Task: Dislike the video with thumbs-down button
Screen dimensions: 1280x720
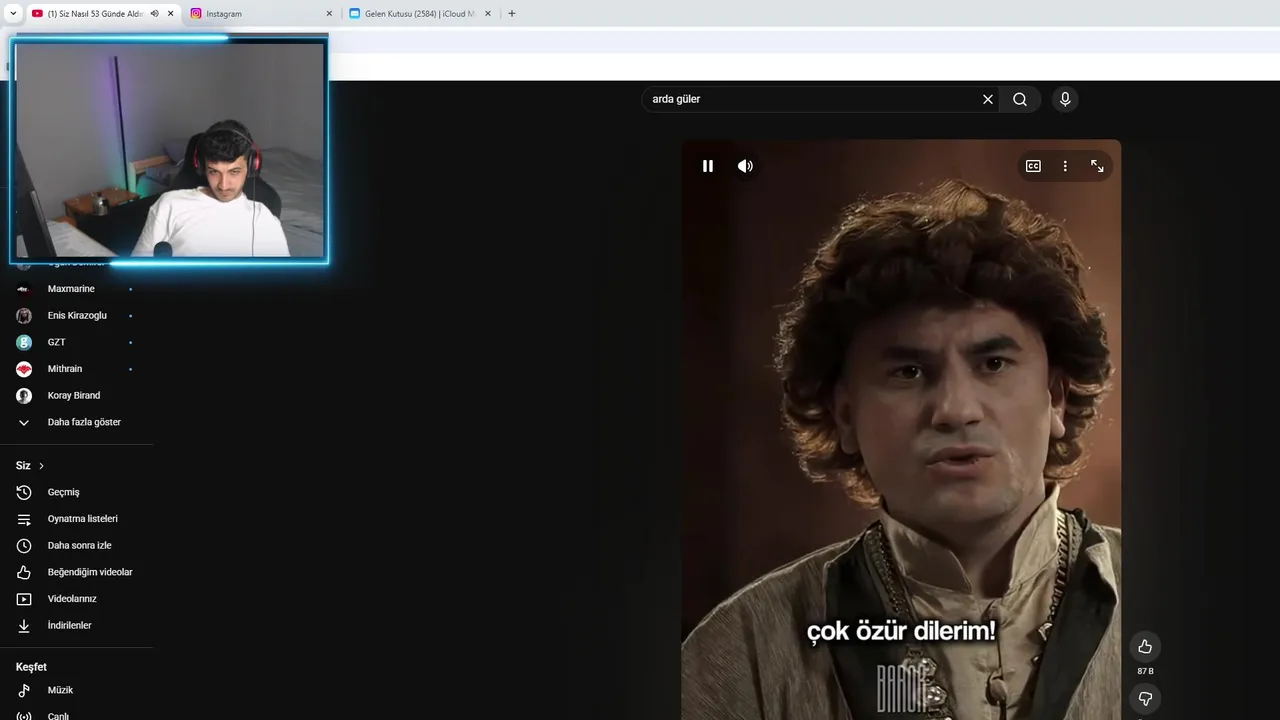Action: tap(1145, 698)
